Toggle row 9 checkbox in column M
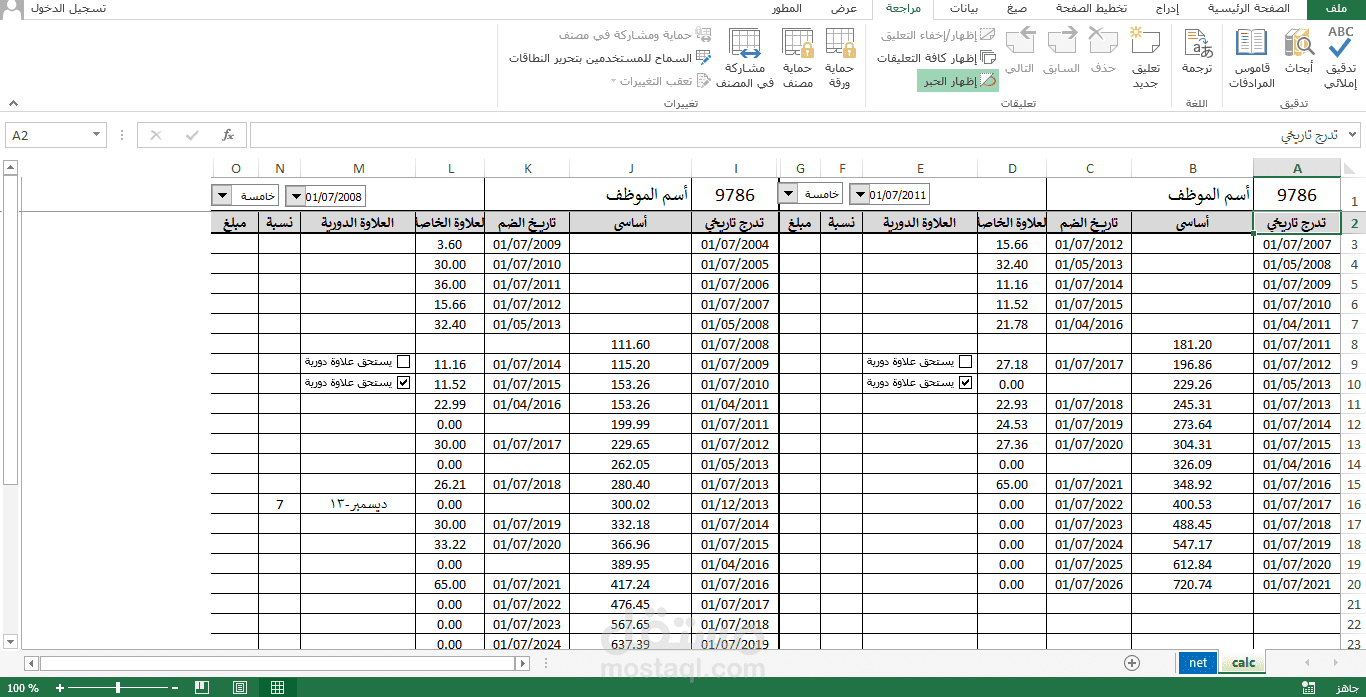Screen dimensions: 1366x697 point(403,362)
